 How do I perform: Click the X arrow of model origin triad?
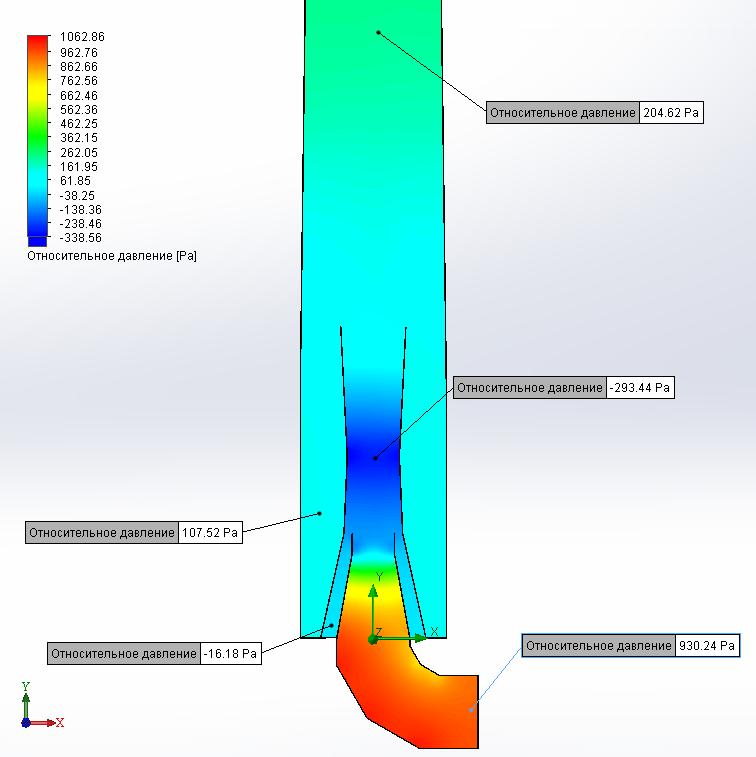tap(410, 637)
